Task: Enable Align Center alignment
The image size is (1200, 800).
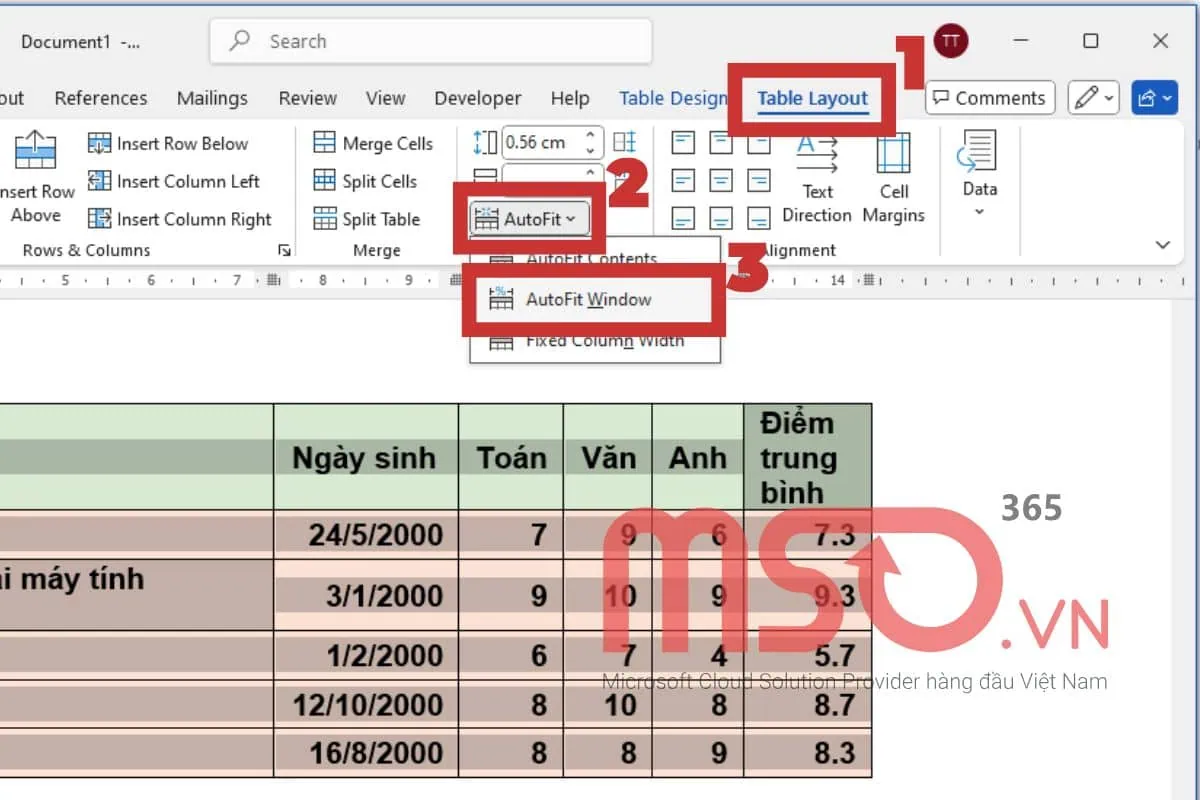Action: (x=721, y=181)
